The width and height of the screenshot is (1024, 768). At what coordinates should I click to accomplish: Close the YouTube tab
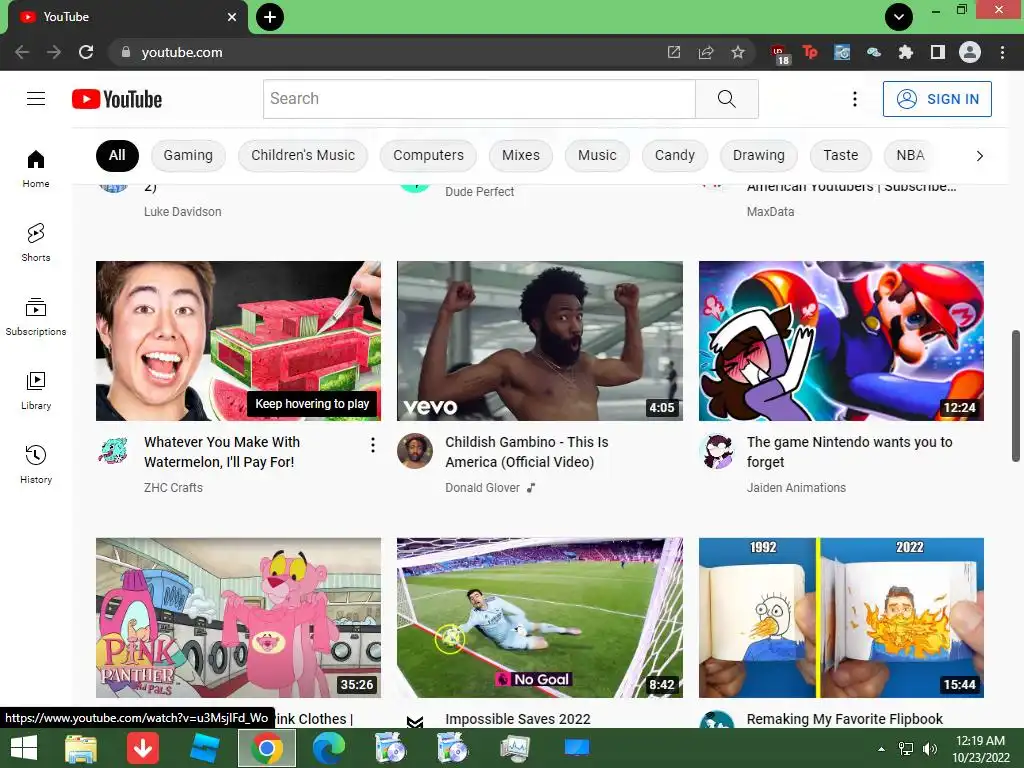232,17
